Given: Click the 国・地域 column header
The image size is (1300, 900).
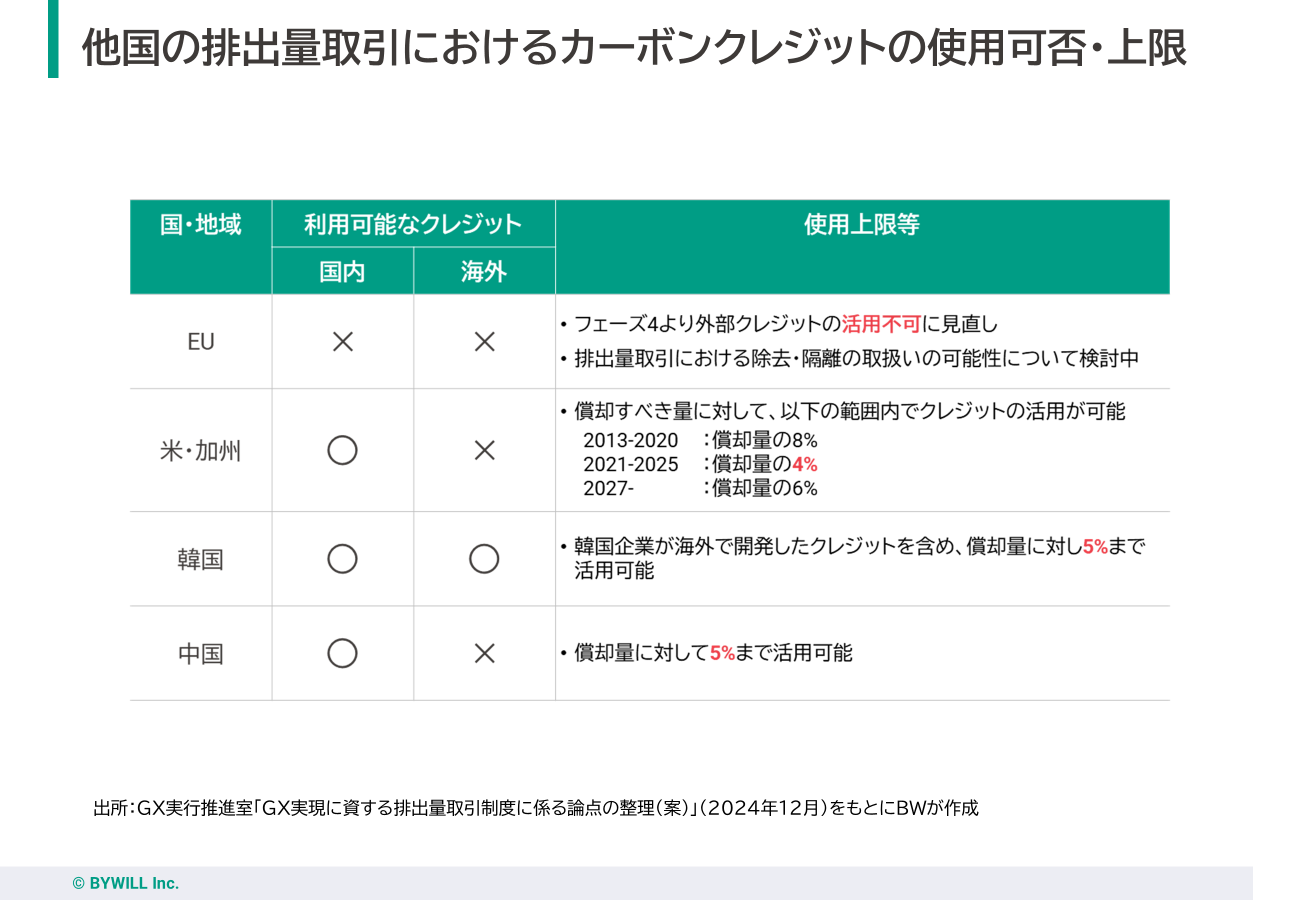Looking at the screenshot, I should pyautogui.click(x=201, y=225).
